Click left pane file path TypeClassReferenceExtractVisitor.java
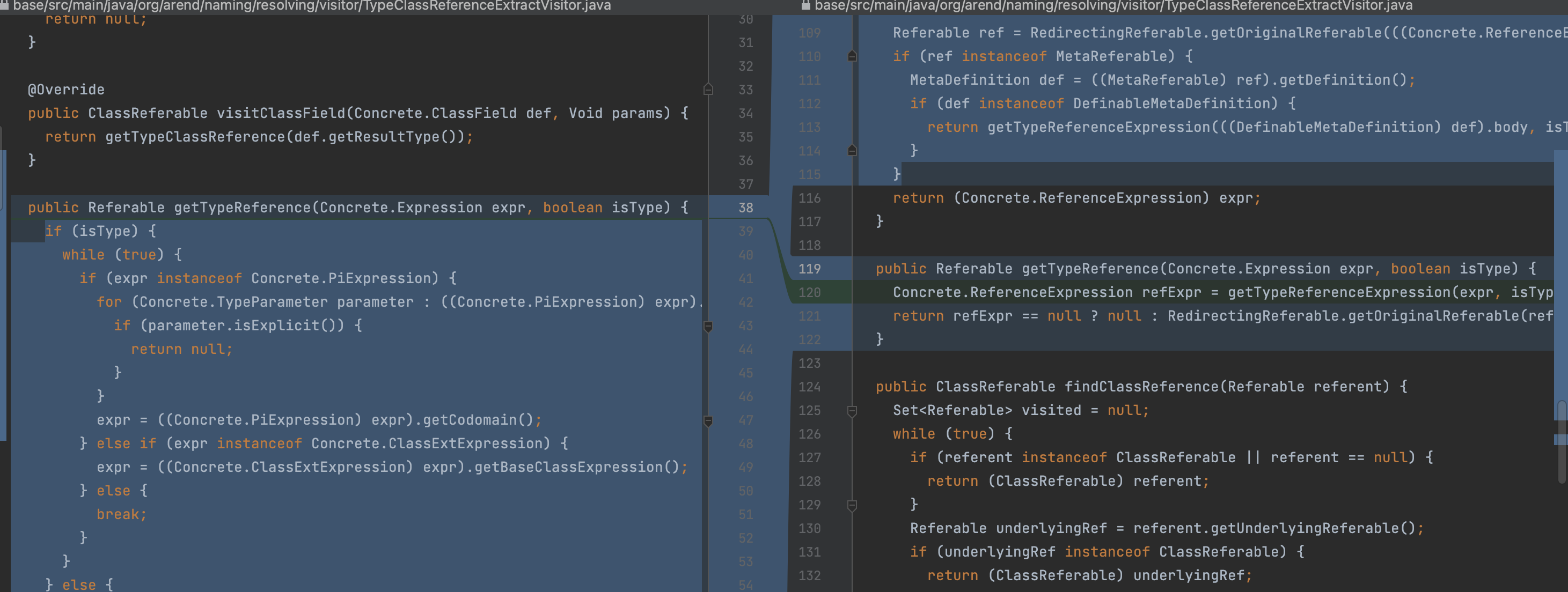Image resolution: width=1568 pixels, height=592 pixels. tap(312, 5)
